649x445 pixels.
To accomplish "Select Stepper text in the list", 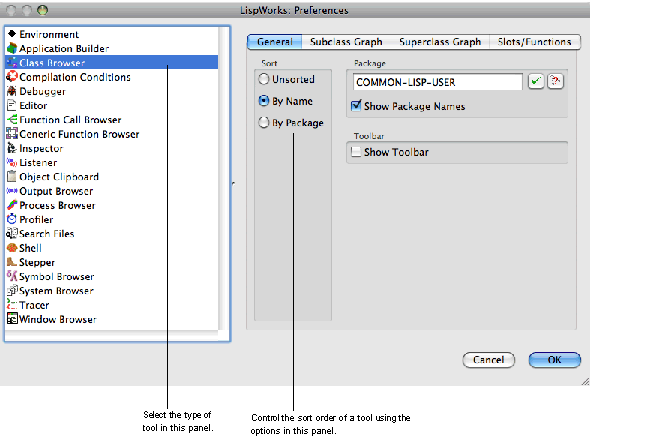I will click(37, 262).
